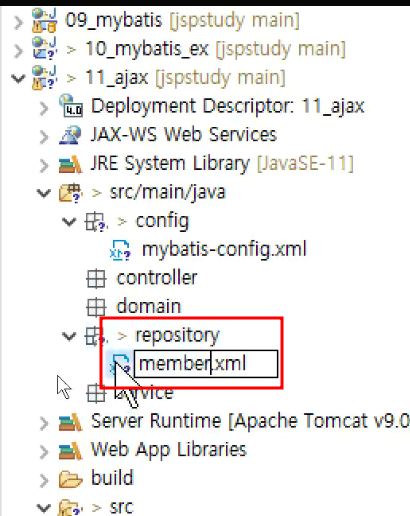Collapse the repository package node
410x516 pixels.
(69, 336)
